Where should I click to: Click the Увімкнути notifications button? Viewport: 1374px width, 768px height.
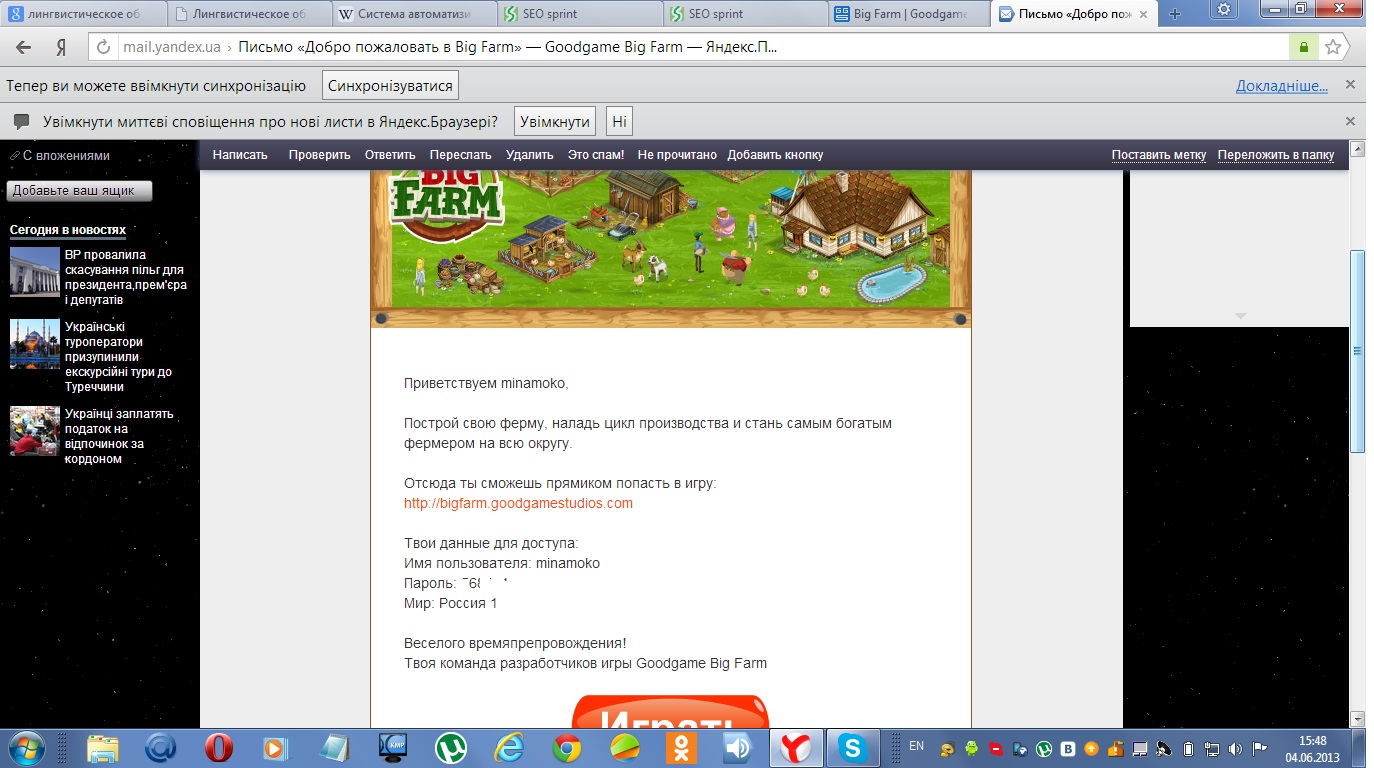tap(555, 121)
